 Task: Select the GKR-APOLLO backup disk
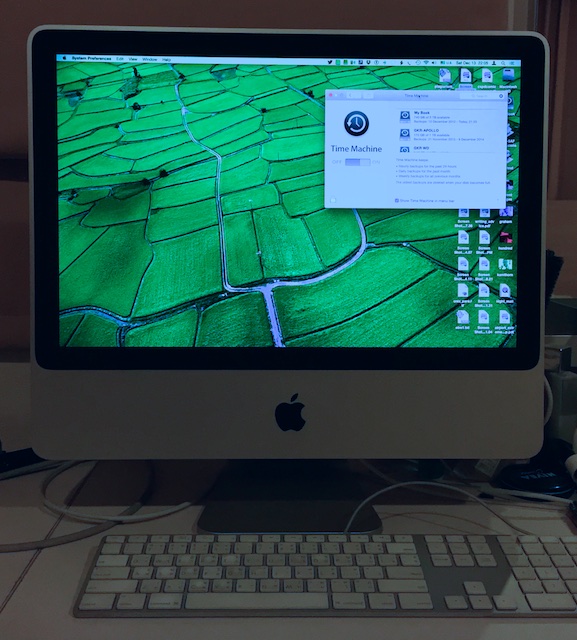[447, 135]
